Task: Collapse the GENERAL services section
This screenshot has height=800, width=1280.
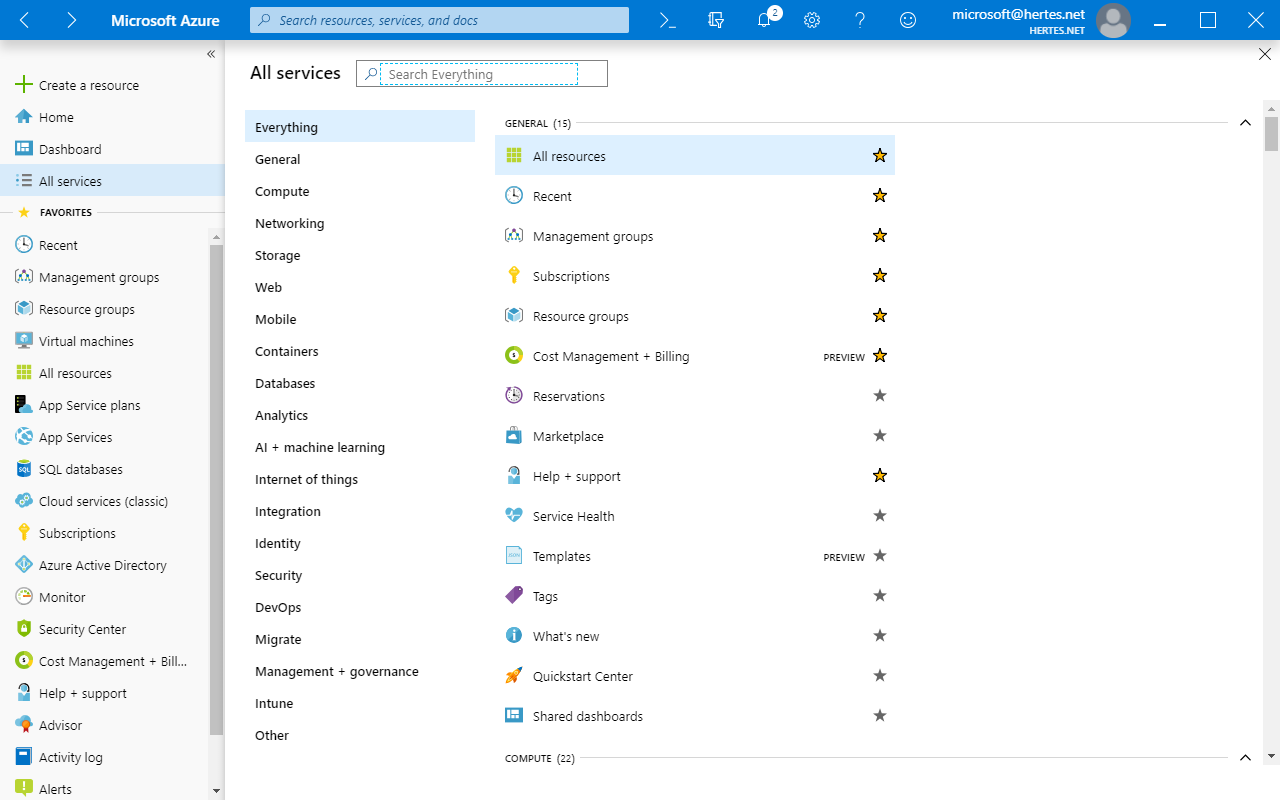Action: [x=1245, y=122]
